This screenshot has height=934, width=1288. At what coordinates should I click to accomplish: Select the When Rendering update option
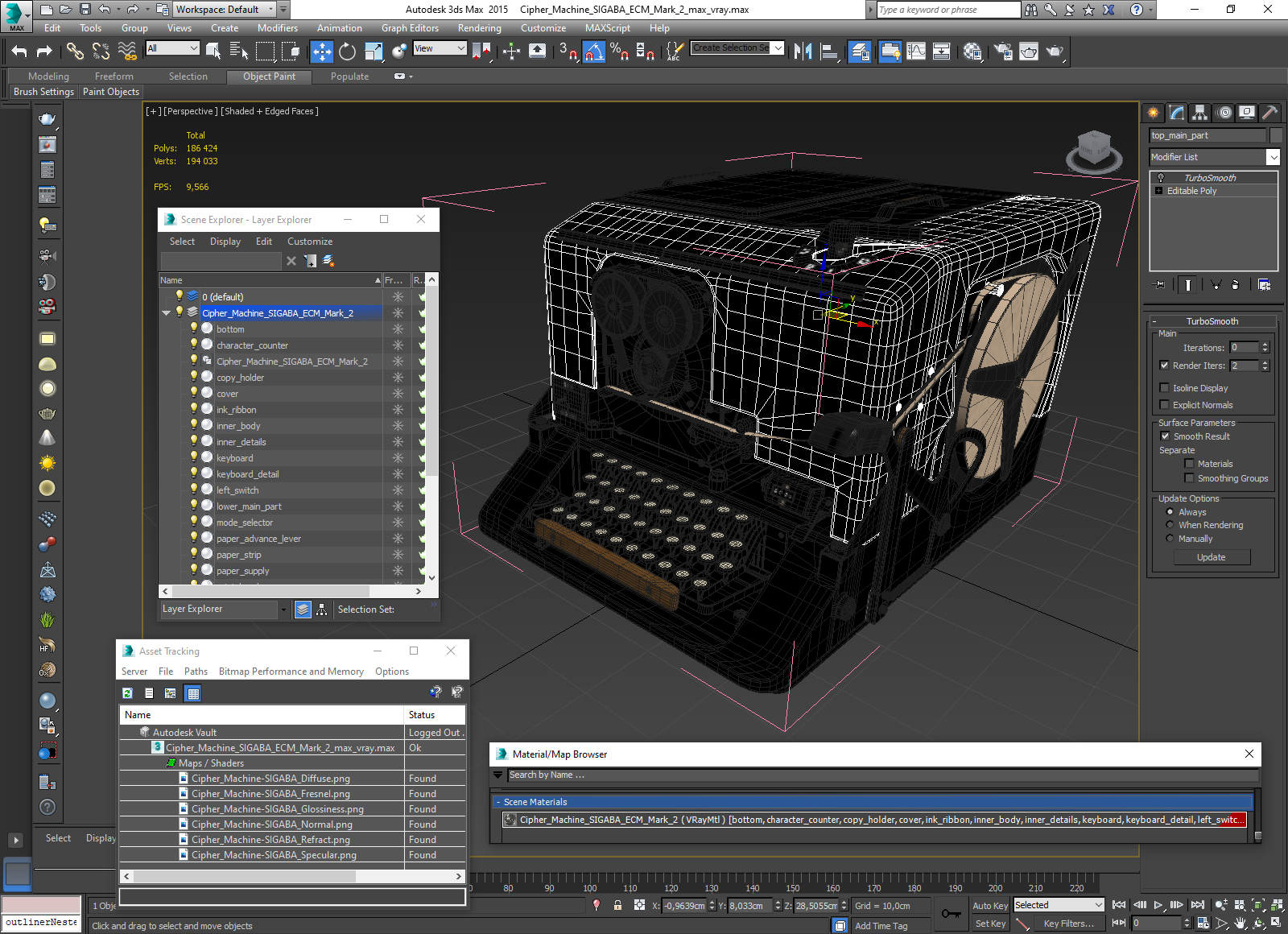tap(1170, 525)
